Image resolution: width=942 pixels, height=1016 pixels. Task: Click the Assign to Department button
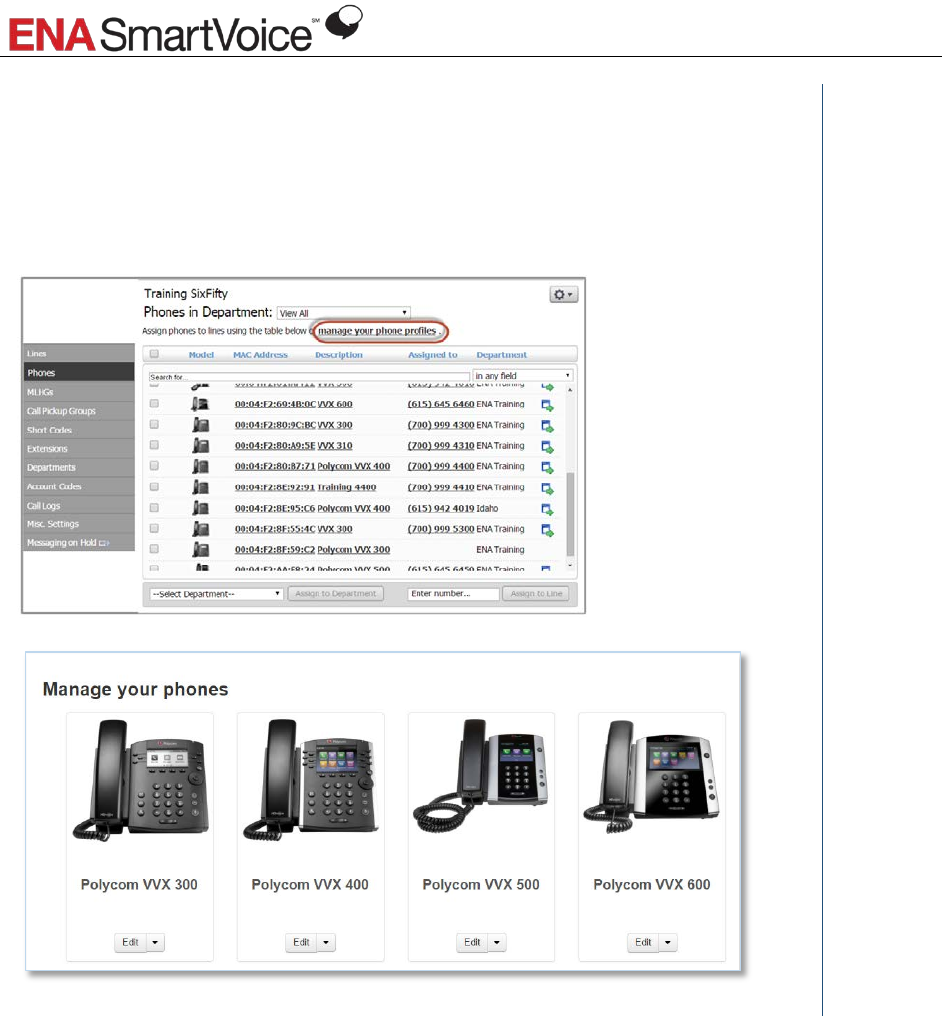pyautogui.click(x=336, y=594)
